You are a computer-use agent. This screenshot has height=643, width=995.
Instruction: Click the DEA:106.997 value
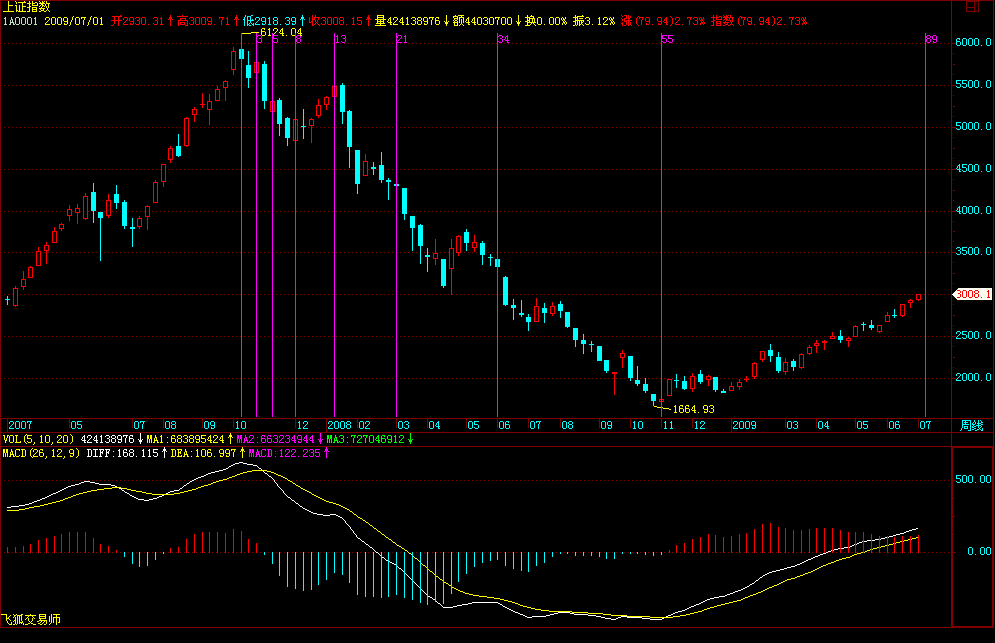[203, 453]
